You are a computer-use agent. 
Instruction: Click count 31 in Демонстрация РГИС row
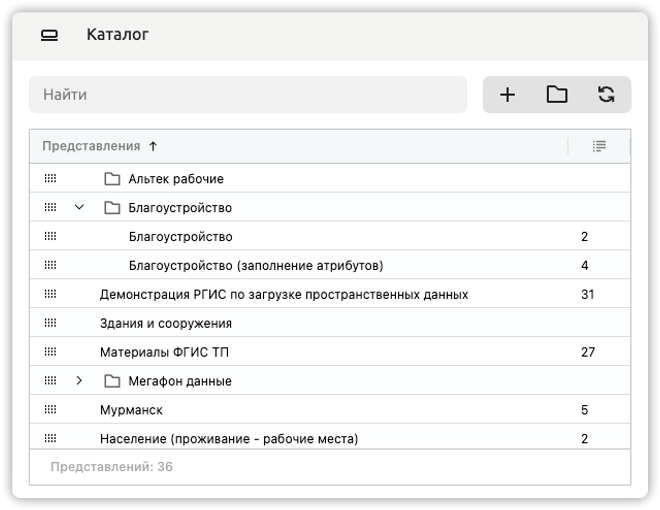click(588, 295)
